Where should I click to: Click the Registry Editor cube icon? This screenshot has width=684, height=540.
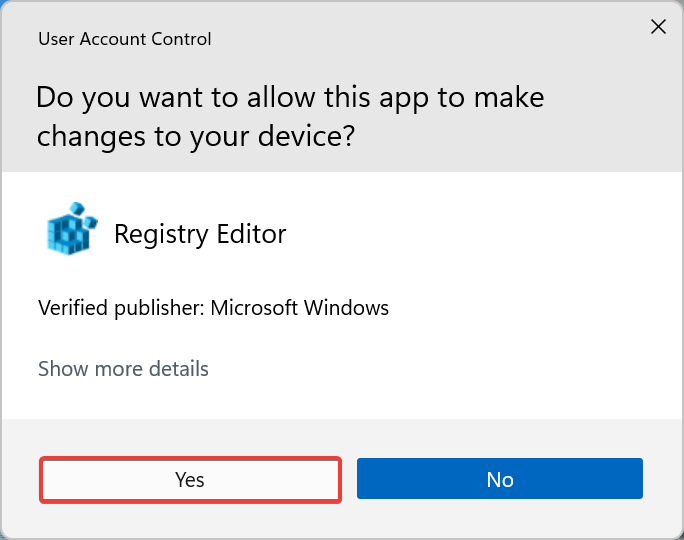(72, 229)
